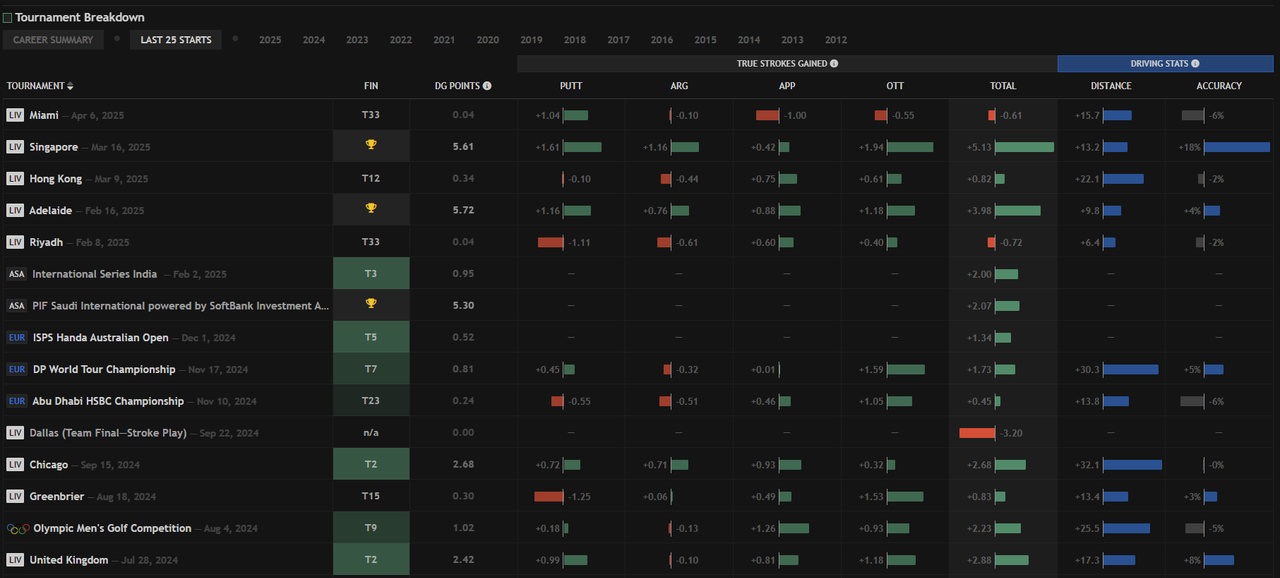
Task: Click the Singapore trophy icon
Action: point(371,146)
